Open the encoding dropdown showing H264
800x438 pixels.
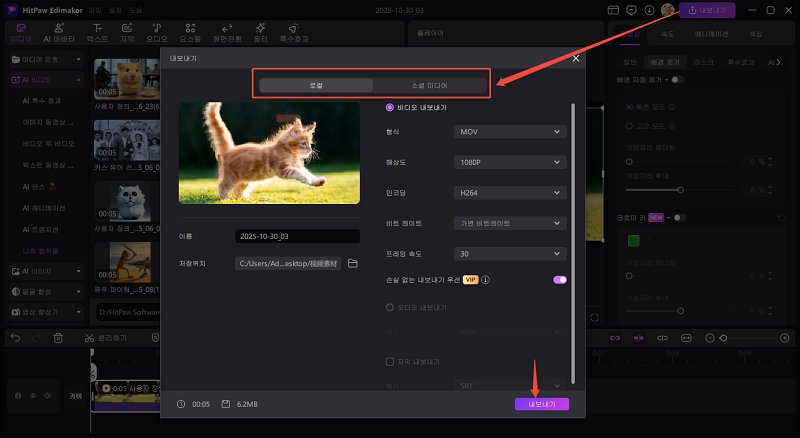[x=510, y=193]
